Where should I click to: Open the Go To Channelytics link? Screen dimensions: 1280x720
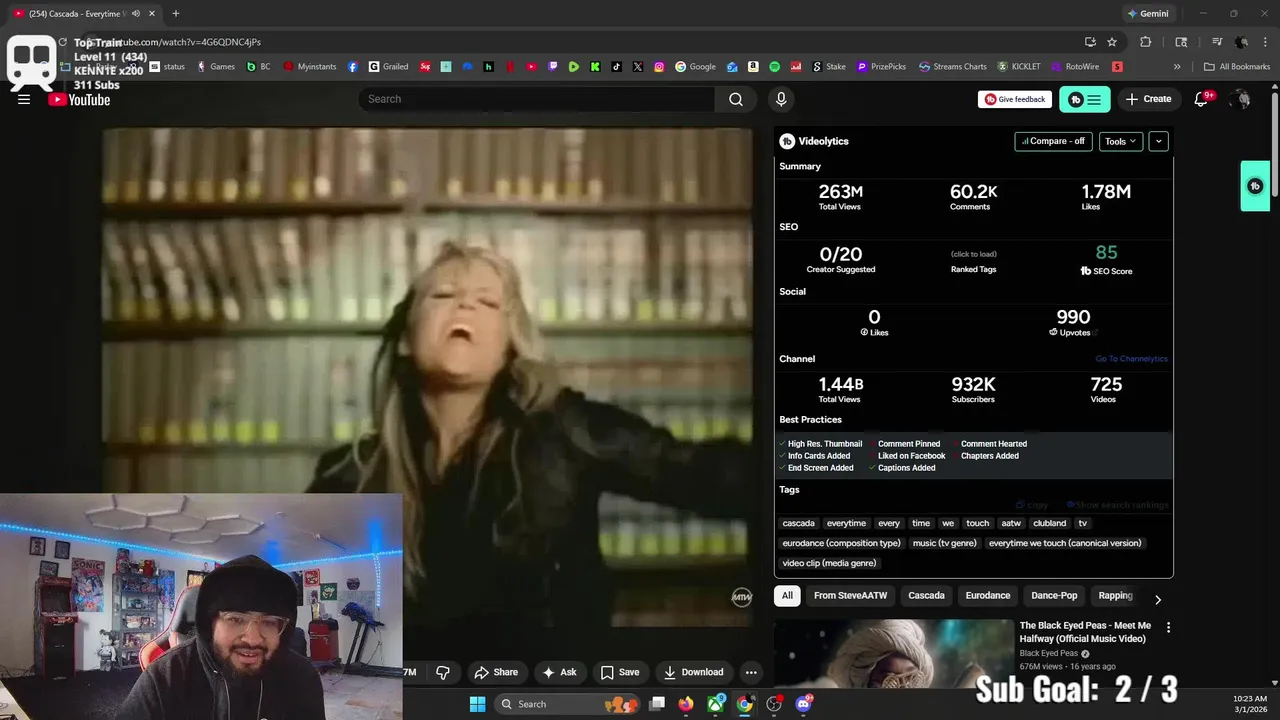pos(1131,359)
